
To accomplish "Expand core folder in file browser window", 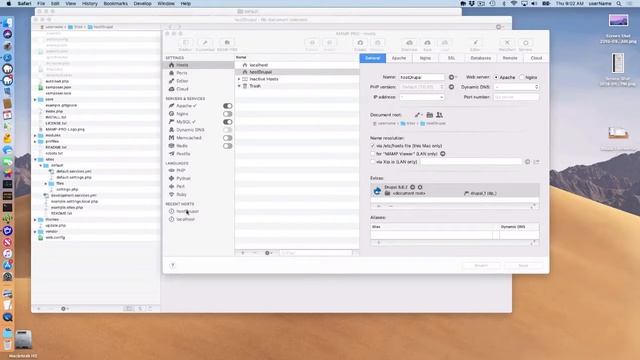I will [x=35, y=99].
